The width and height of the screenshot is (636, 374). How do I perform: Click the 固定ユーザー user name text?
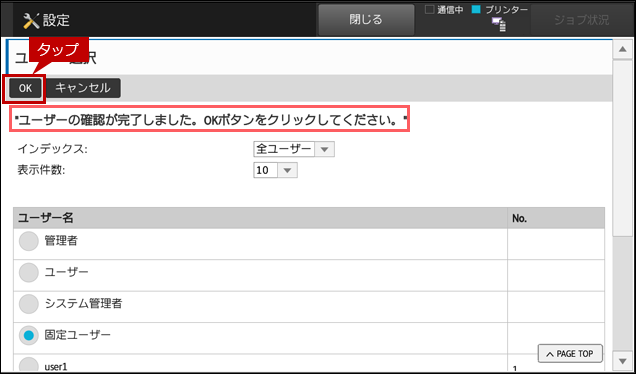(77, 335)
